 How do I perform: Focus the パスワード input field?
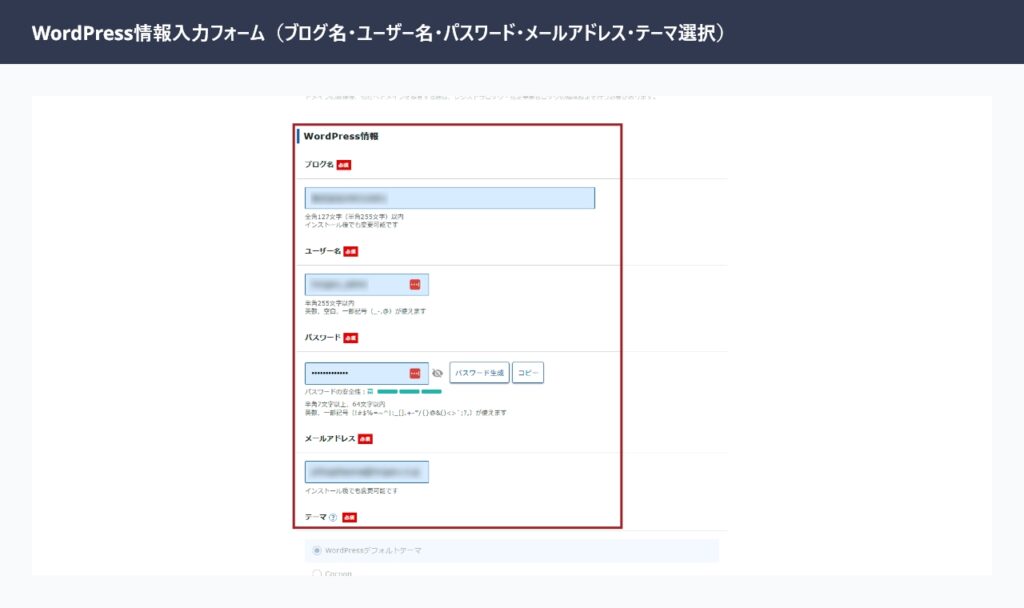click(367, 373)
